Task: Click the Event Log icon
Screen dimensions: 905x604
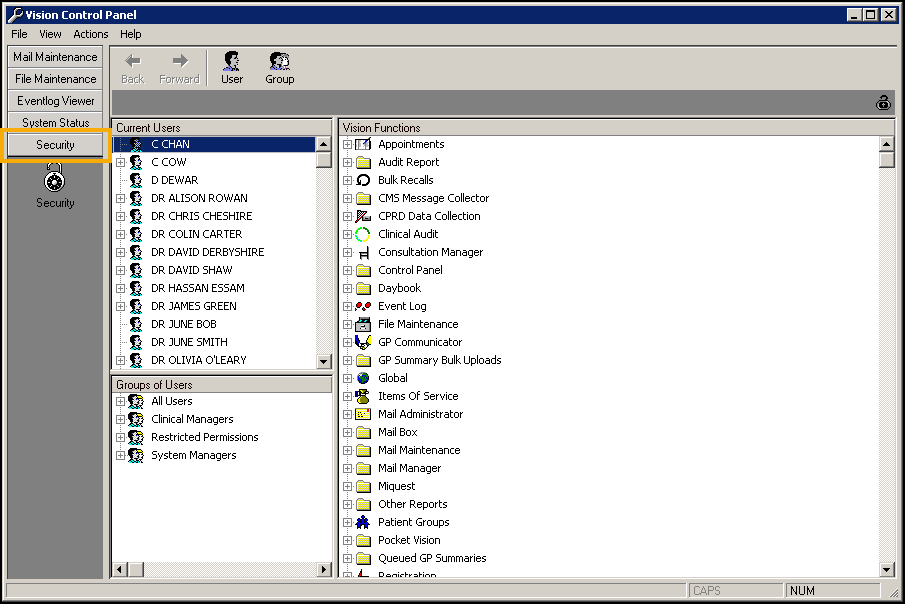Action: point(363,306)
